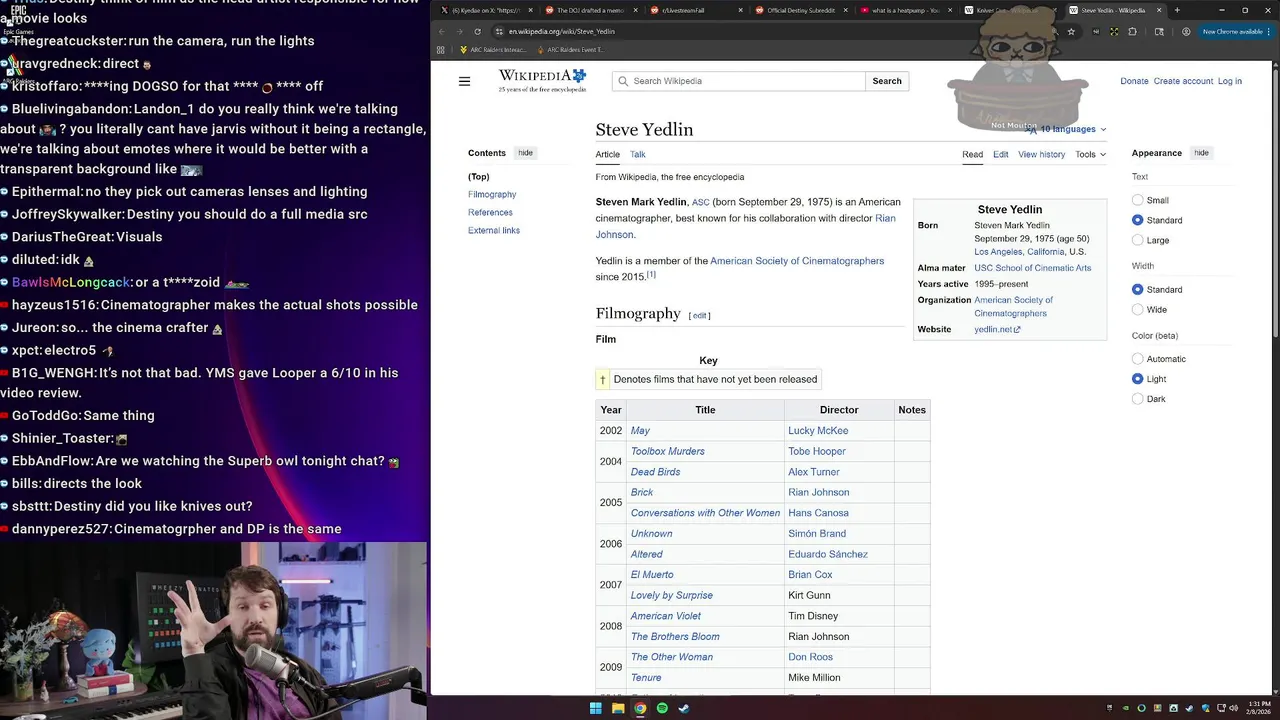Screen dimensions: 1280x720
Task: Open American Society of Cinematographers link in intro
Action: (797, 261)
